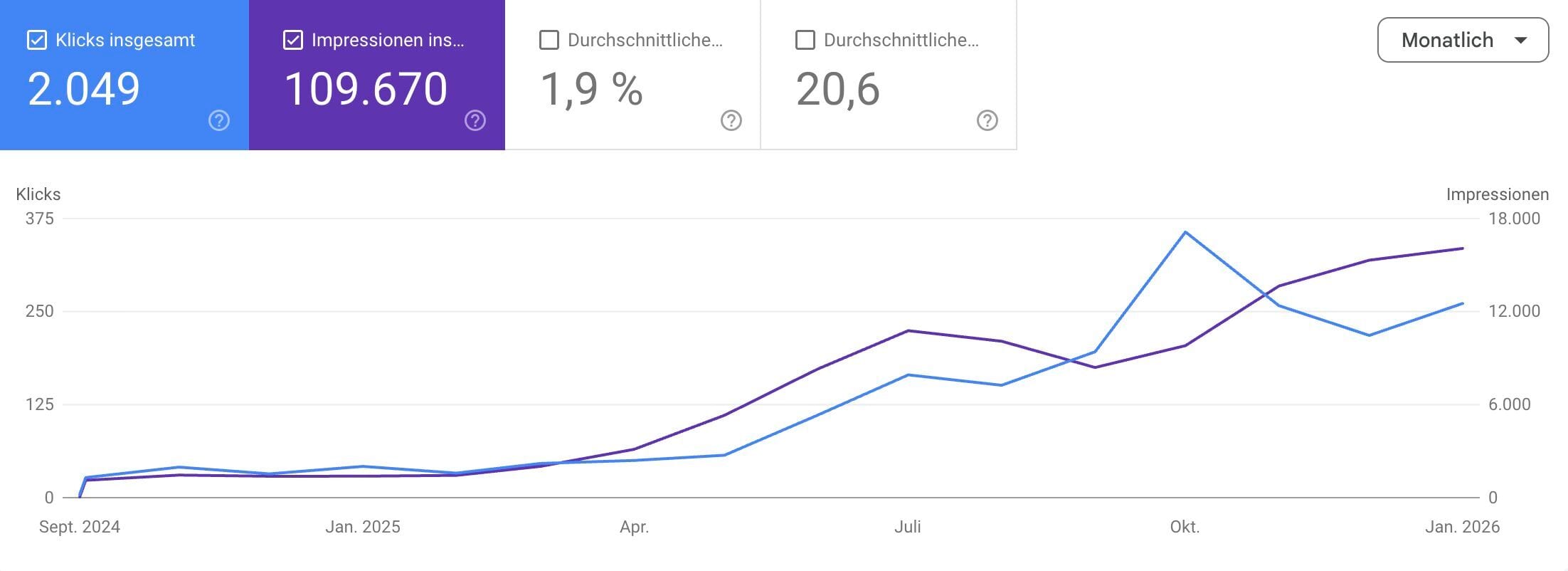Open help tooltip on Klicks insgesamt card
The height and width of the screenshot is (571, 1568).
click(x=218, y=121)
